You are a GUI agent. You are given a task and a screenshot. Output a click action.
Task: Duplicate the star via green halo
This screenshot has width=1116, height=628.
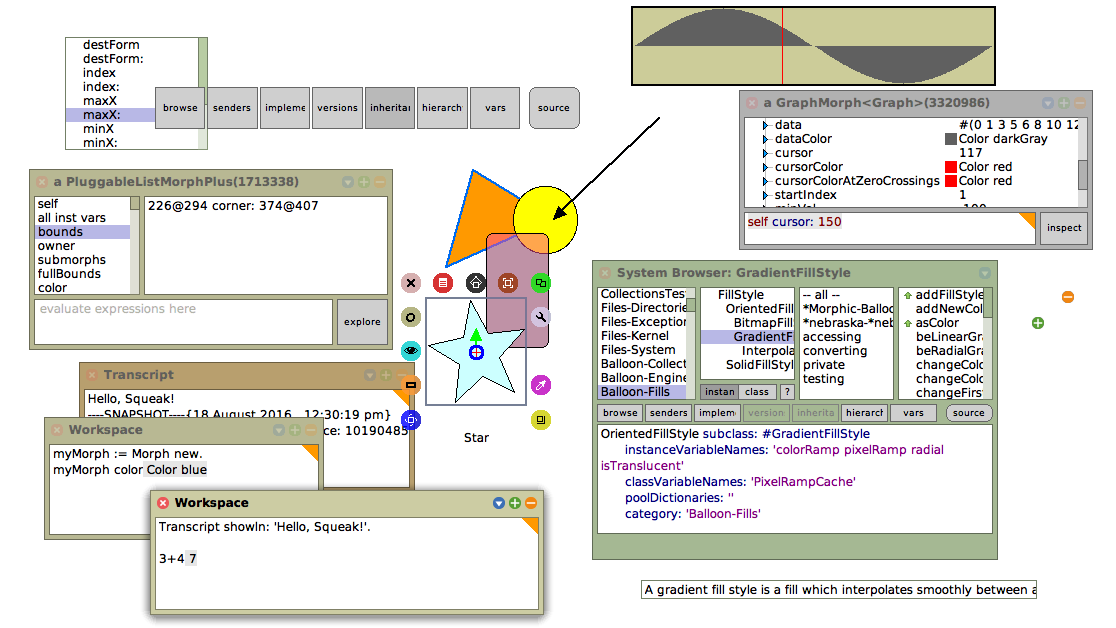pos(541,283)
